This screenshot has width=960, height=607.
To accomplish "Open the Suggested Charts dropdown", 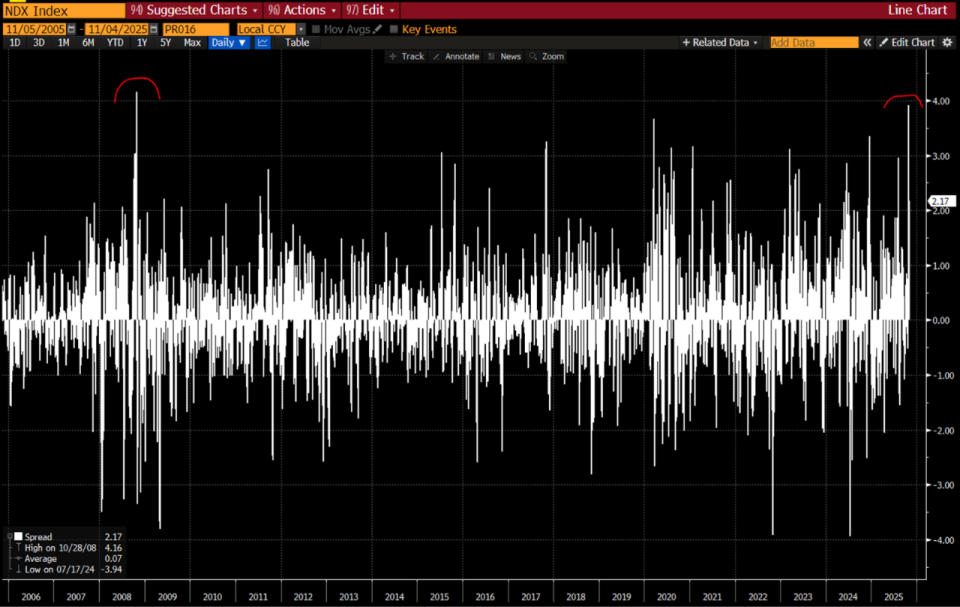I will (x=194, y=10).
